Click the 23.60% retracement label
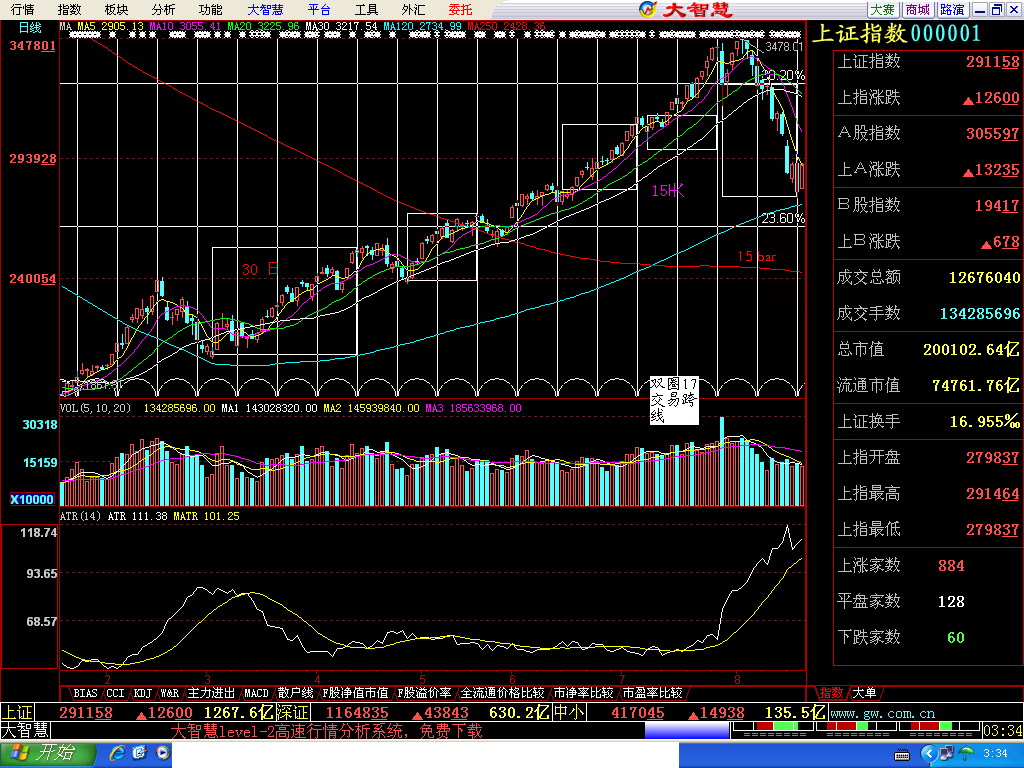 click(x=783, y=219)
